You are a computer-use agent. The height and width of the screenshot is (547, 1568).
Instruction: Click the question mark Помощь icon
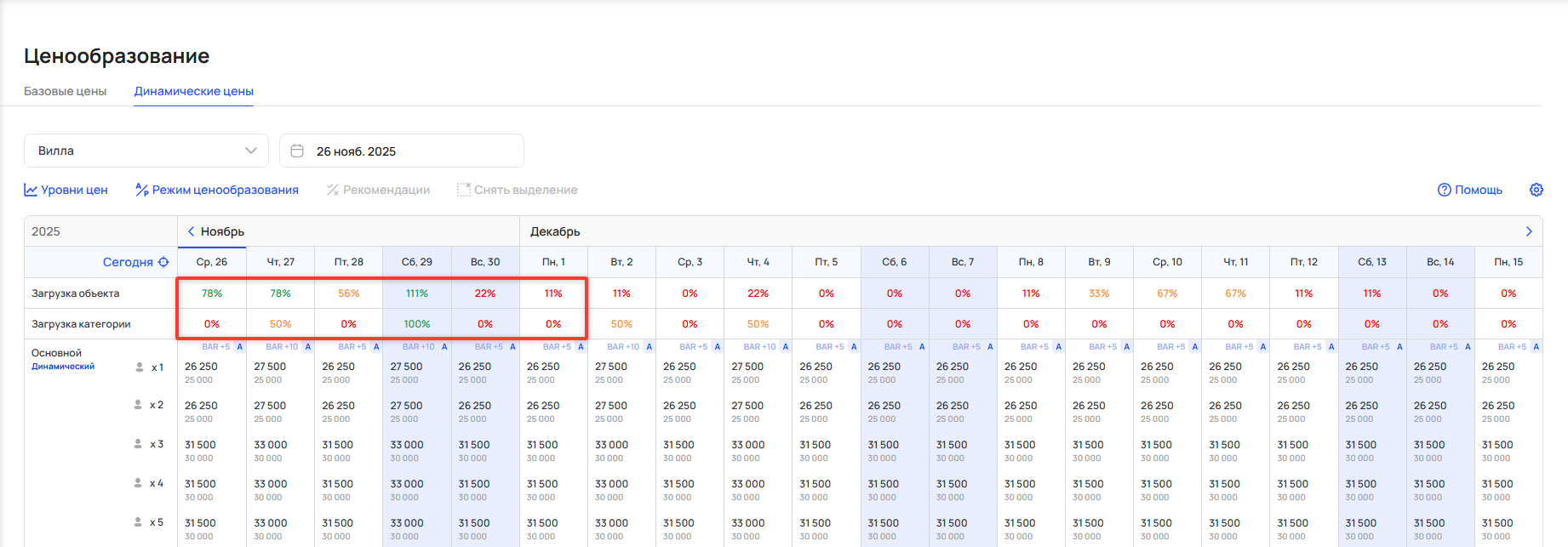(1444, 190)
